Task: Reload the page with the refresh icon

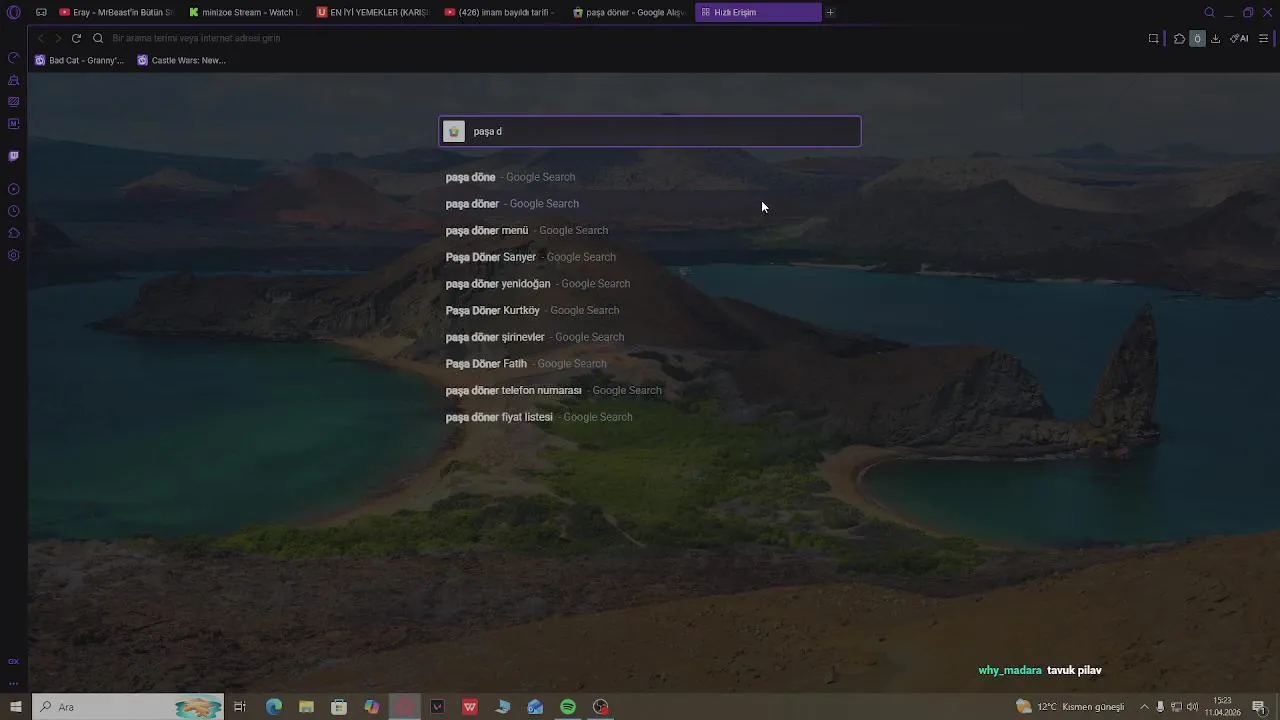Action: pos(76,38)
